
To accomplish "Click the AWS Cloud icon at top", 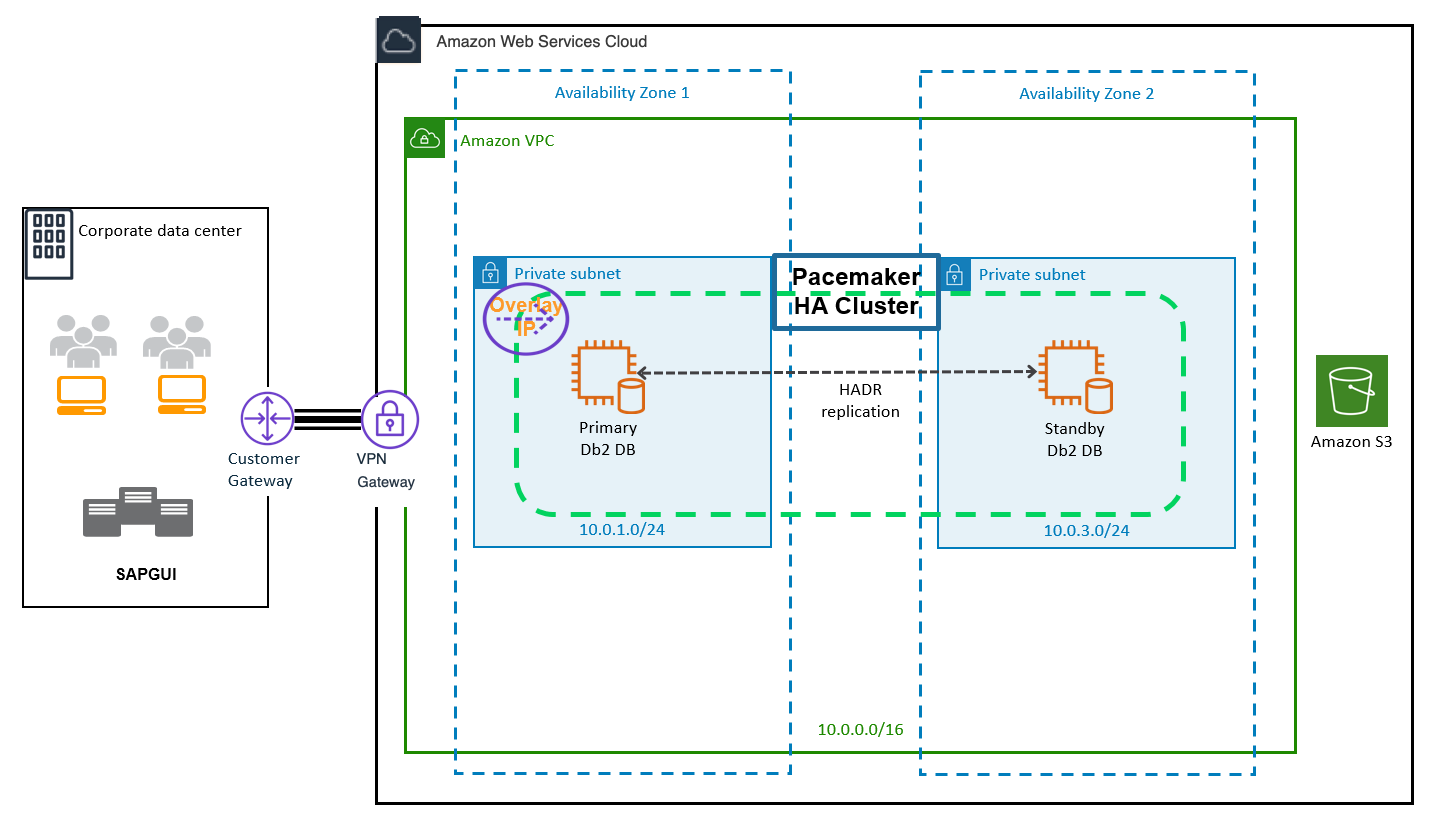I will 397,42.
